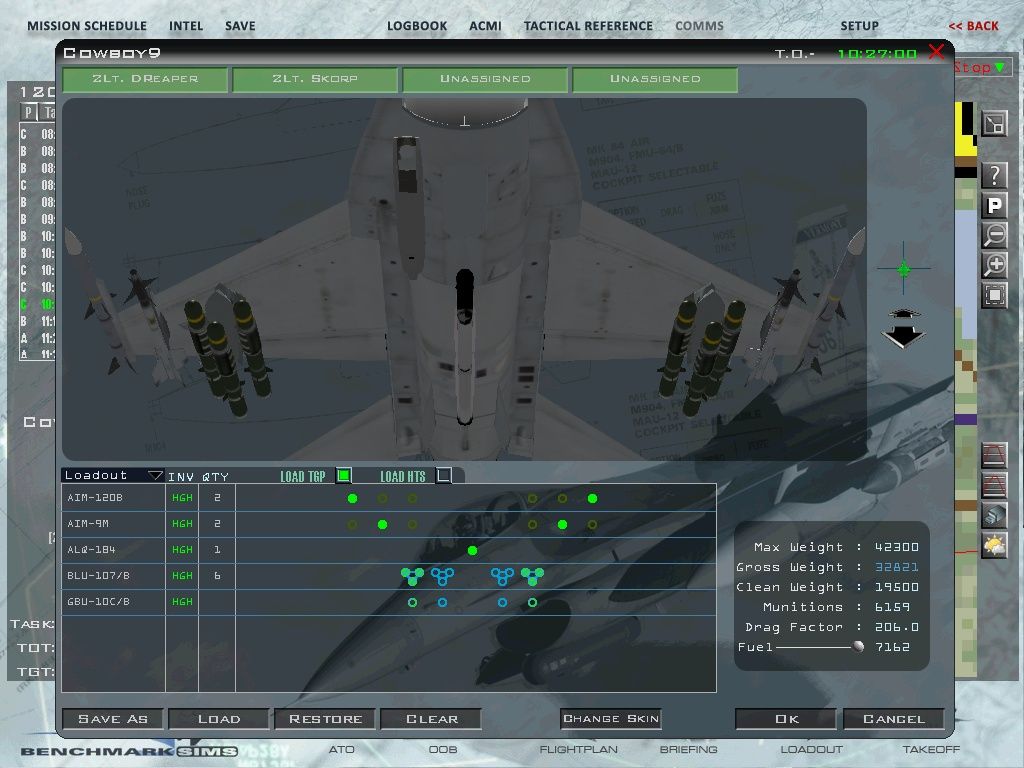Enable the Load HTS checkbox

443,475
